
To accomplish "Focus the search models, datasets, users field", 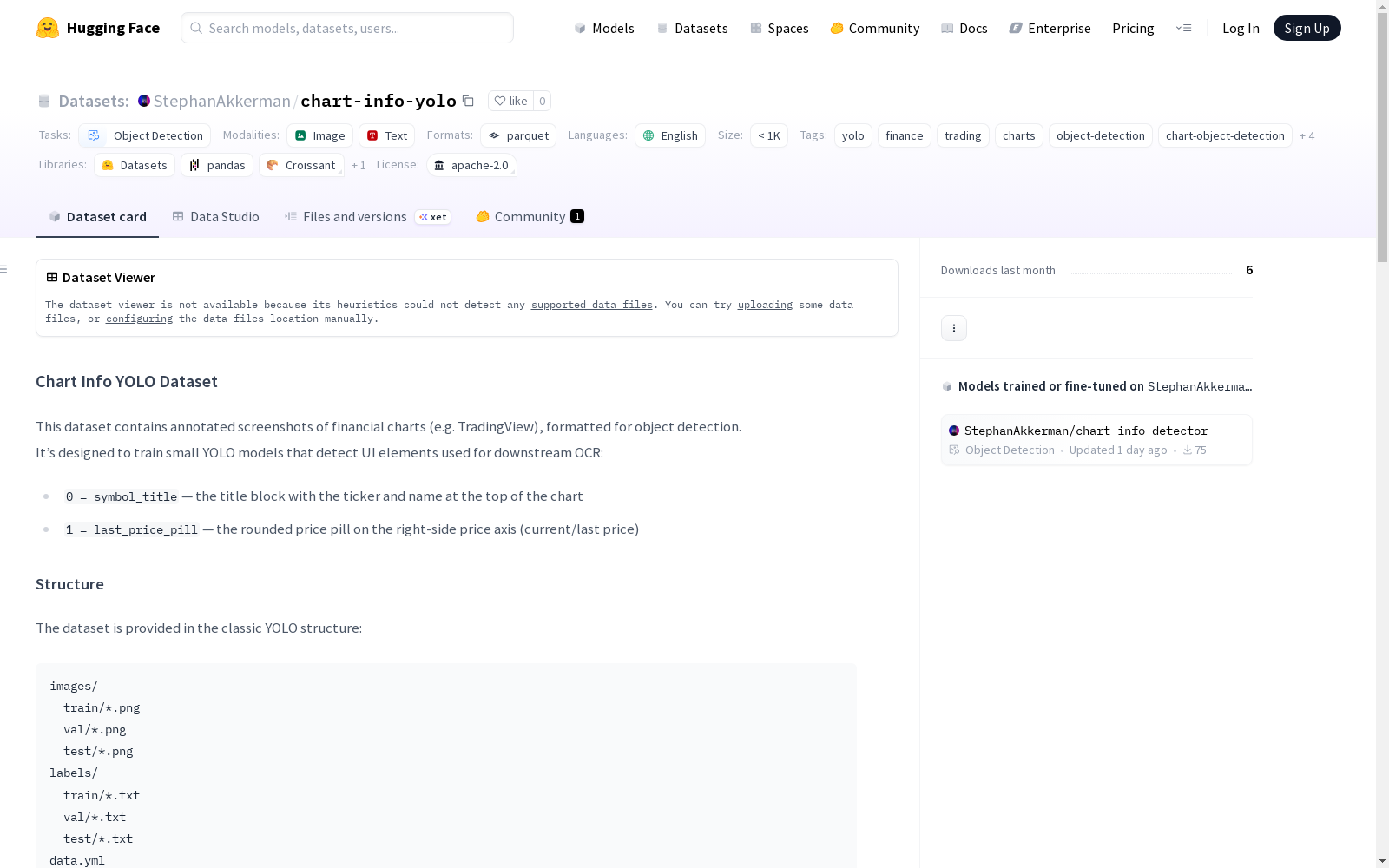I will pyautogui.click(x=347, y=28).
